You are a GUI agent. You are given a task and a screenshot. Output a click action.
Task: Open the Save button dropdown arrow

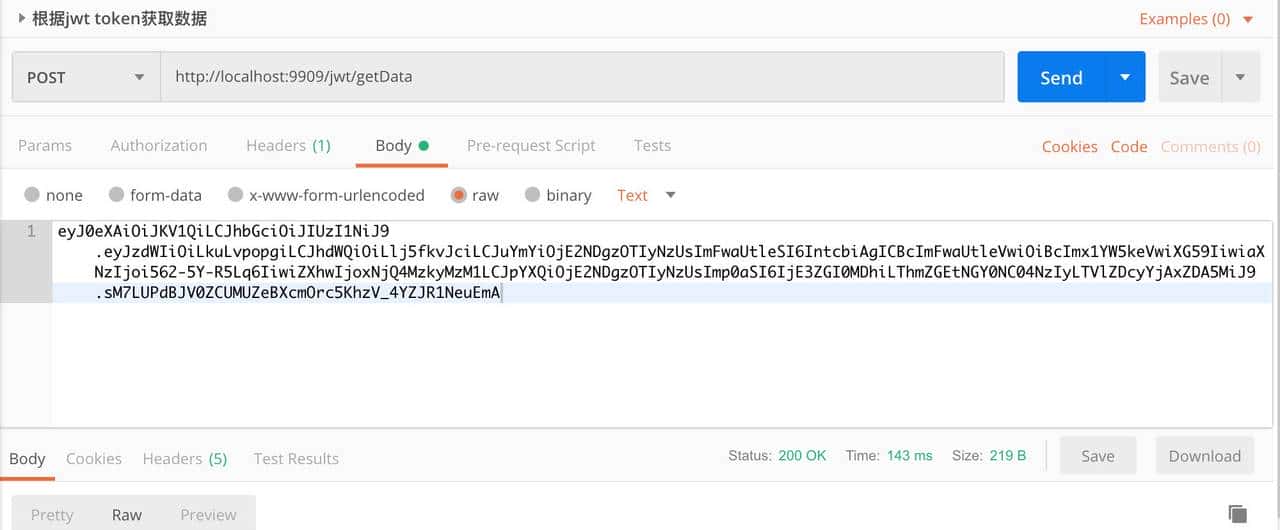(1240, 78)
